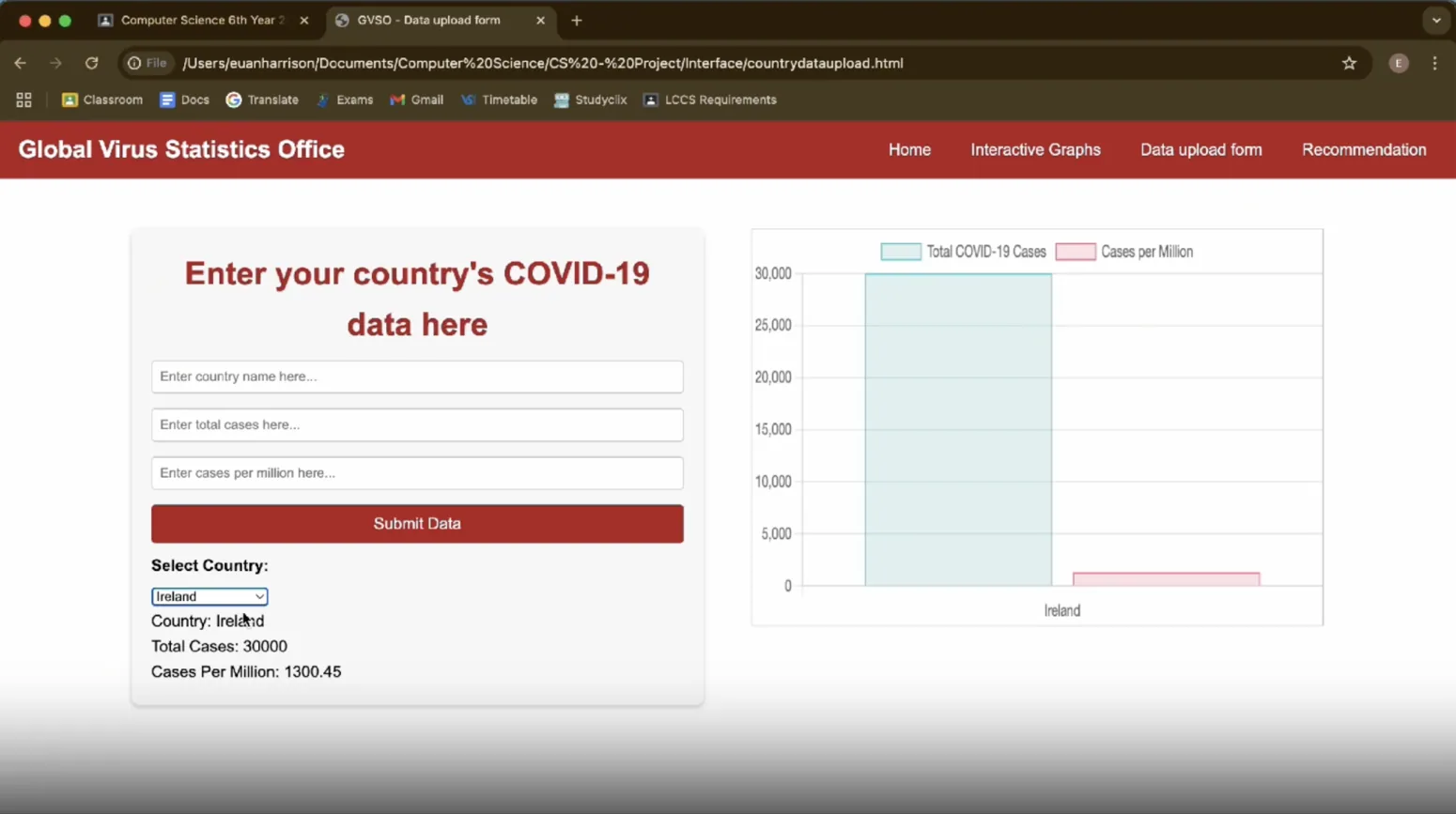Open Data upload form nav link

[x=1200, y=149]
